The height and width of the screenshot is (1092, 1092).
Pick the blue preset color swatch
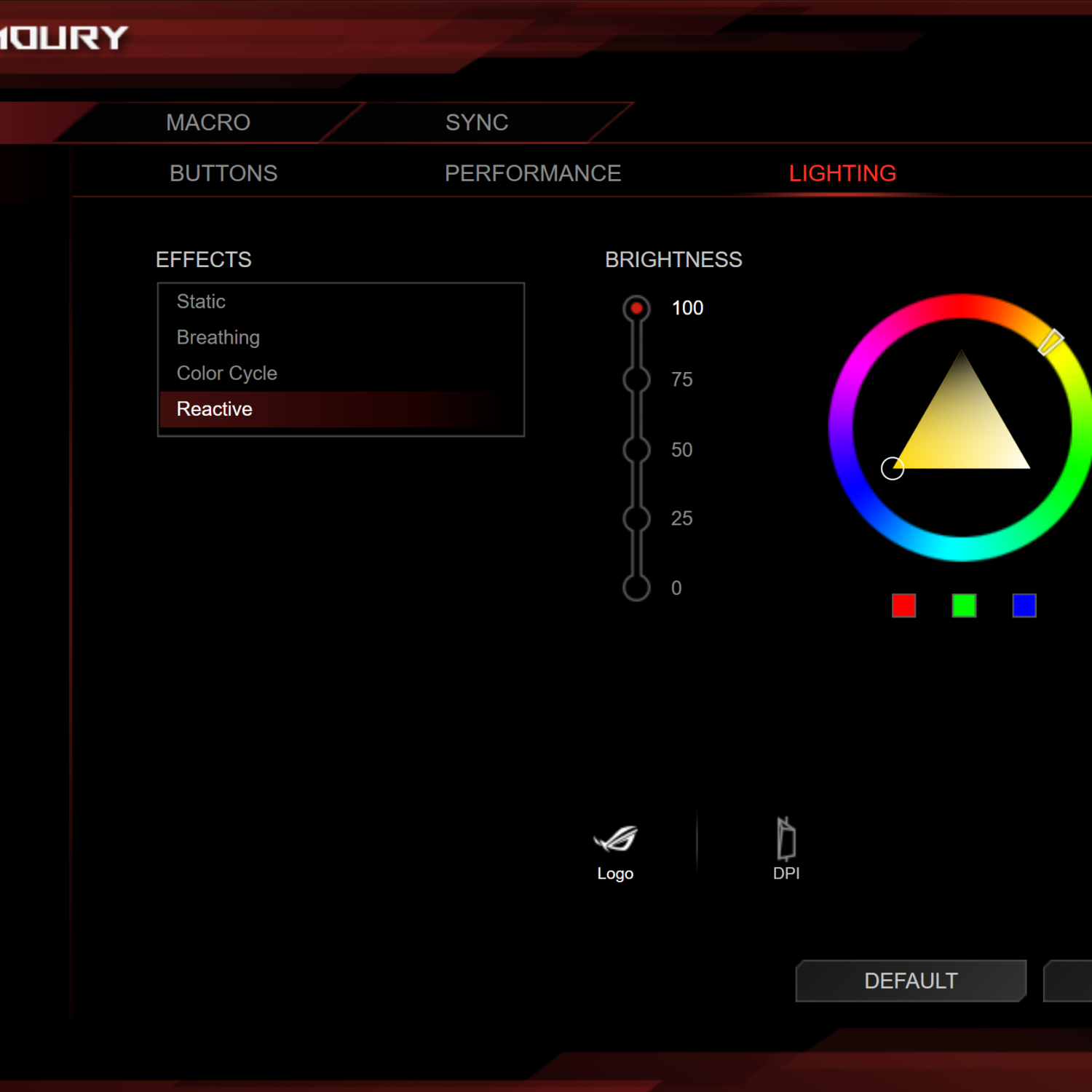tap(1024, 606)
